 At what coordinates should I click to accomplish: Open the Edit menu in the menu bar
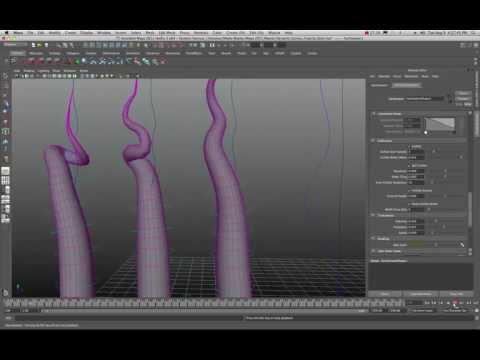point(41,33)
